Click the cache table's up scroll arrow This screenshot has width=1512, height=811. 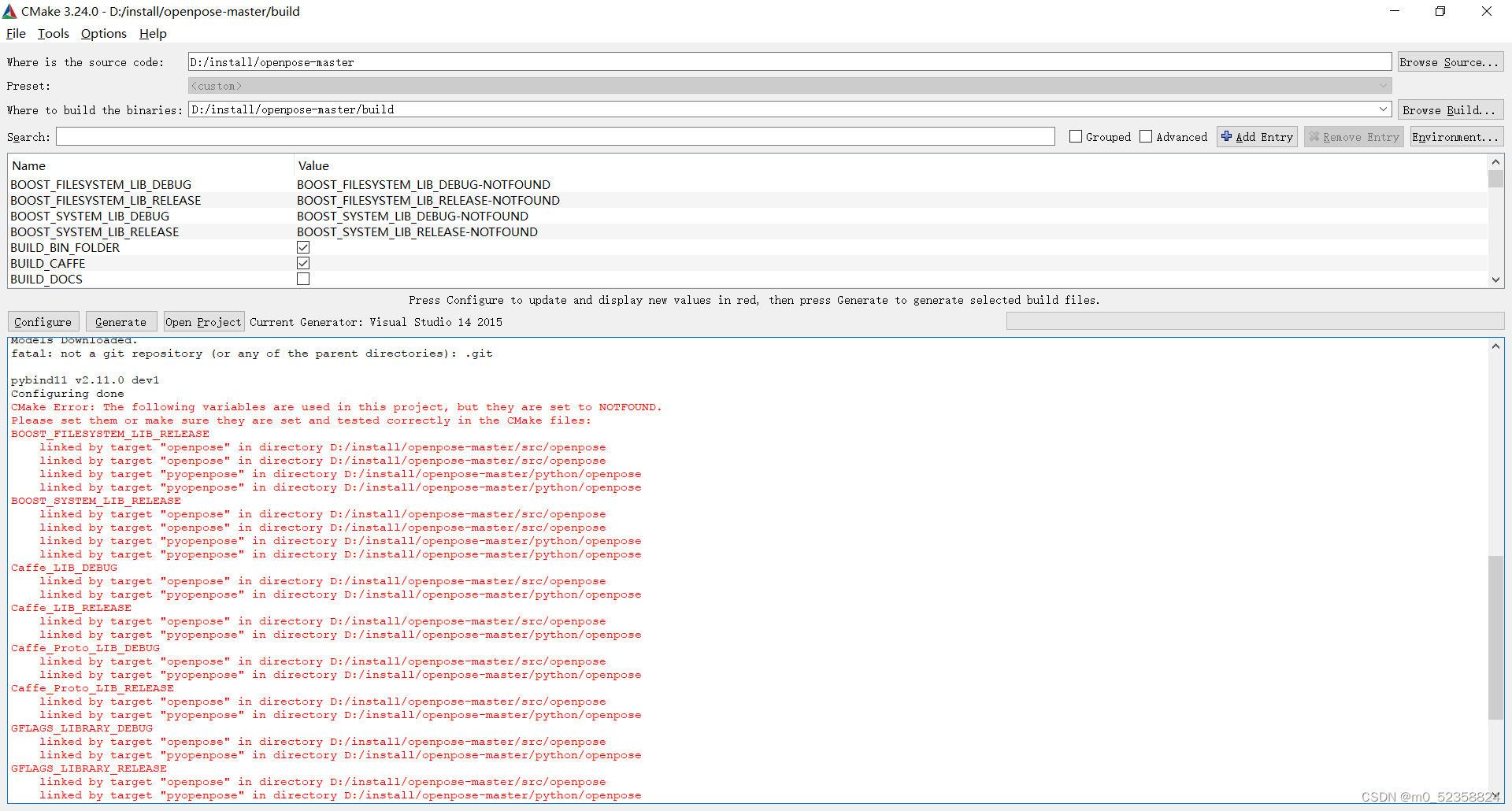(x=1495, y=162)
